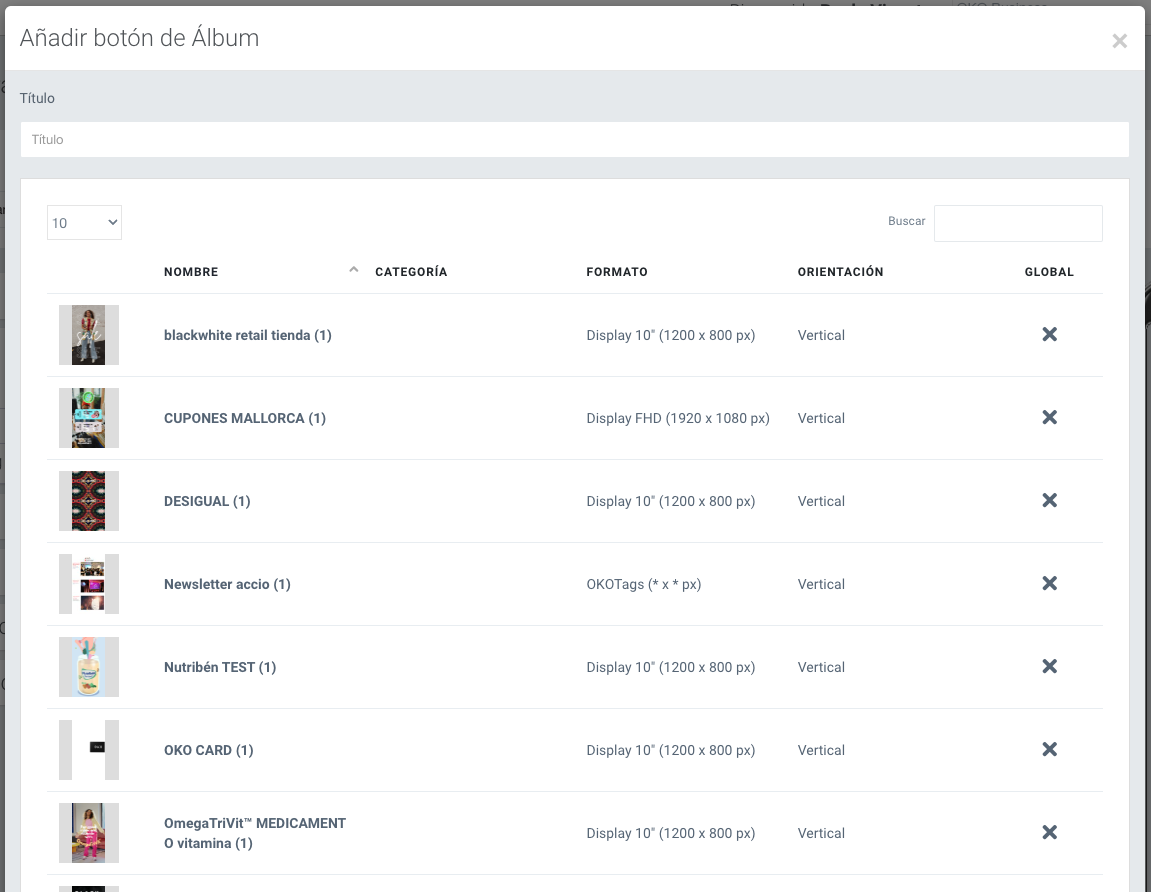Open the rows-per-page dropdown showing 10

[84, 222]
